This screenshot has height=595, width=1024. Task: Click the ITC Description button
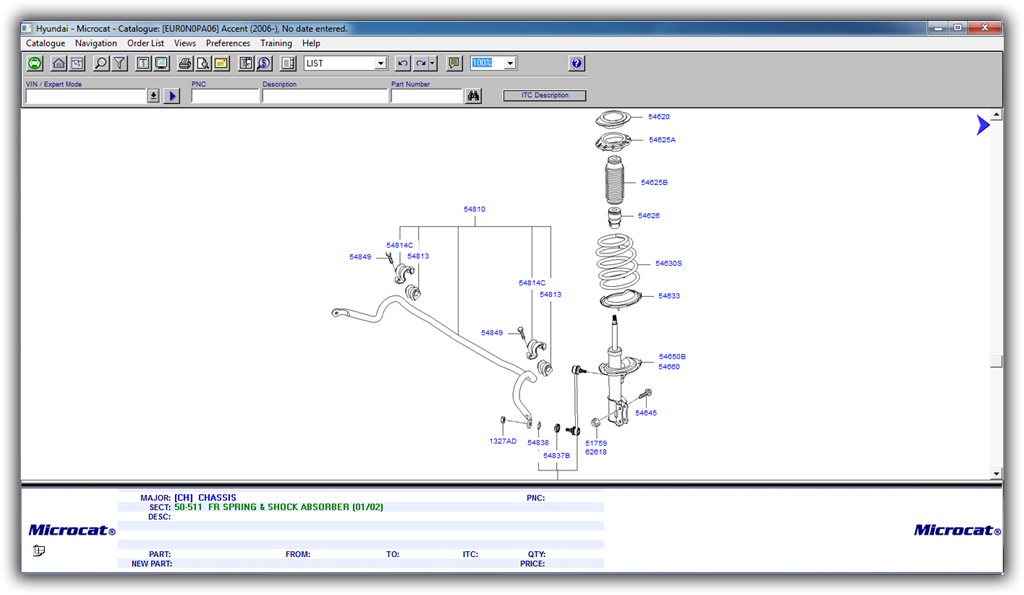545,95
